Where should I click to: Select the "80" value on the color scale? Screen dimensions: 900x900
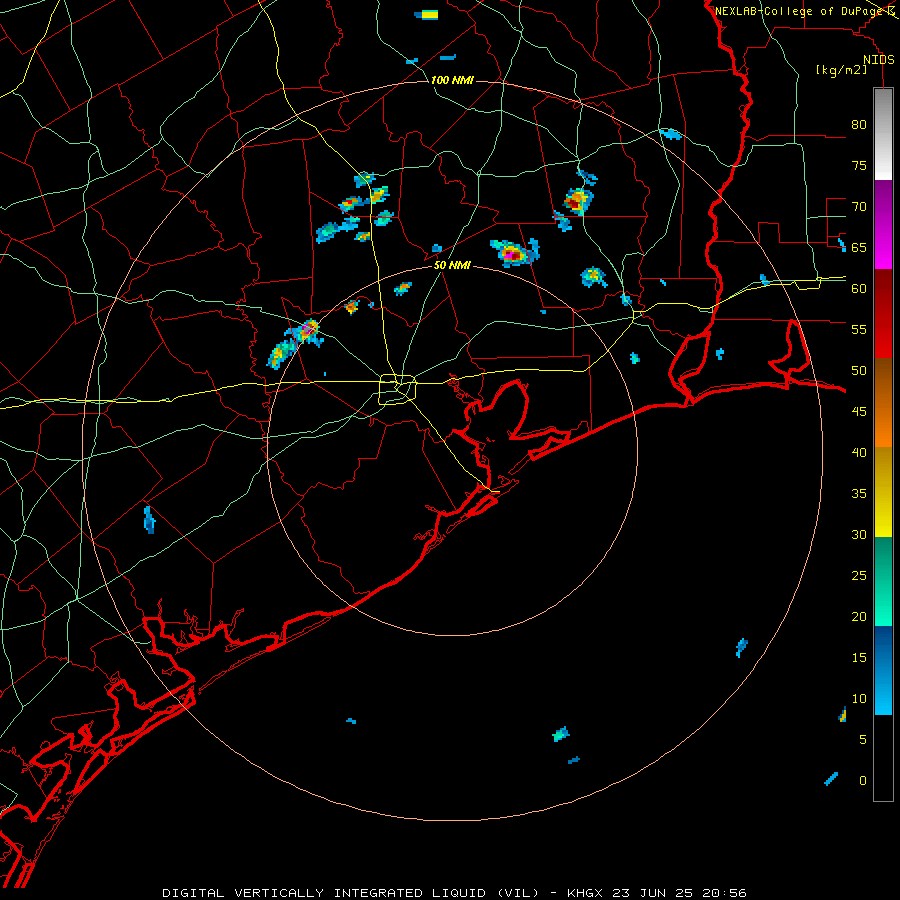point(859,125)
